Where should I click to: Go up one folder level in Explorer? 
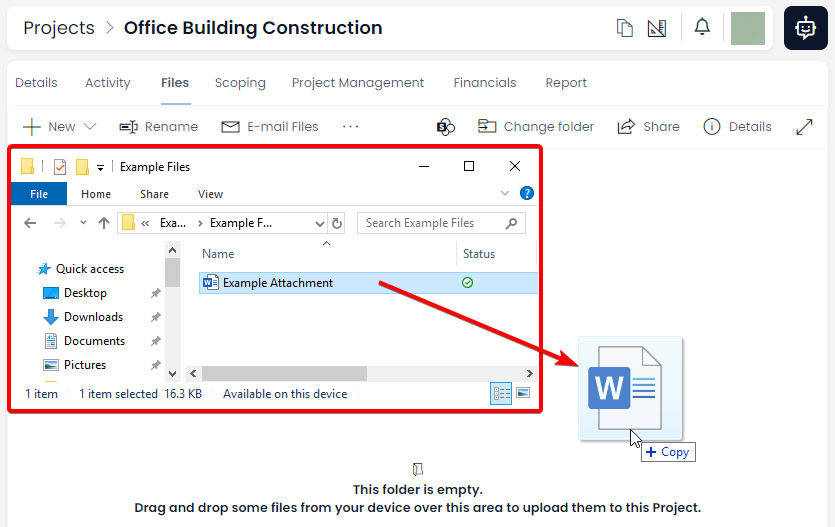[103, 223]
